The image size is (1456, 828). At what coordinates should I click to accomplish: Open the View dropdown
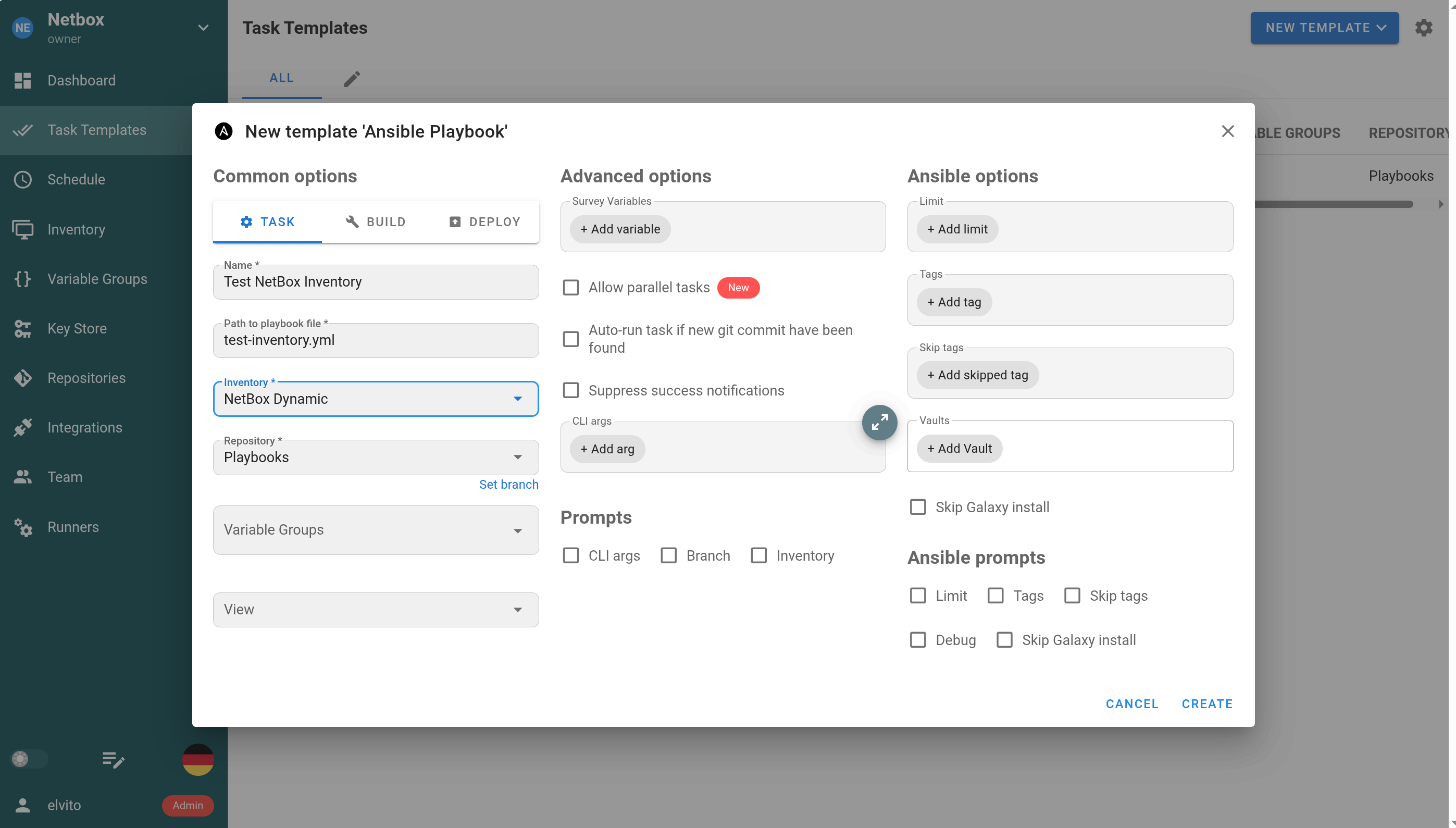pyautogui.click(x=376, y=610)
